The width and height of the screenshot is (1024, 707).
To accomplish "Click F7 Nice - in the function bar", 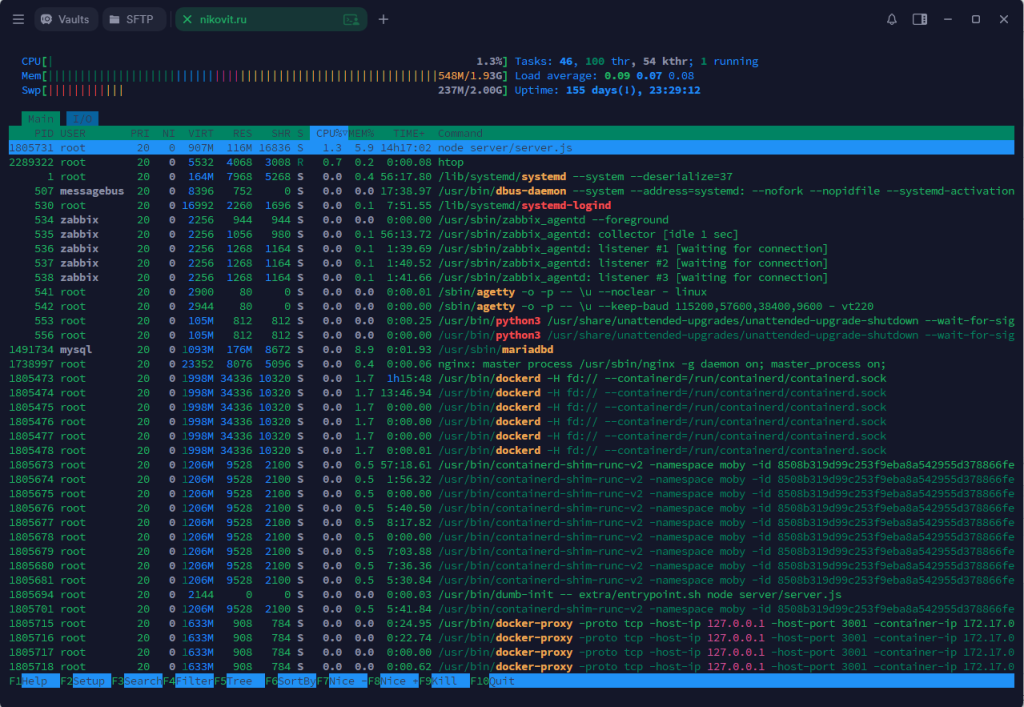I will pyautogui.click(x=342, y=681).
